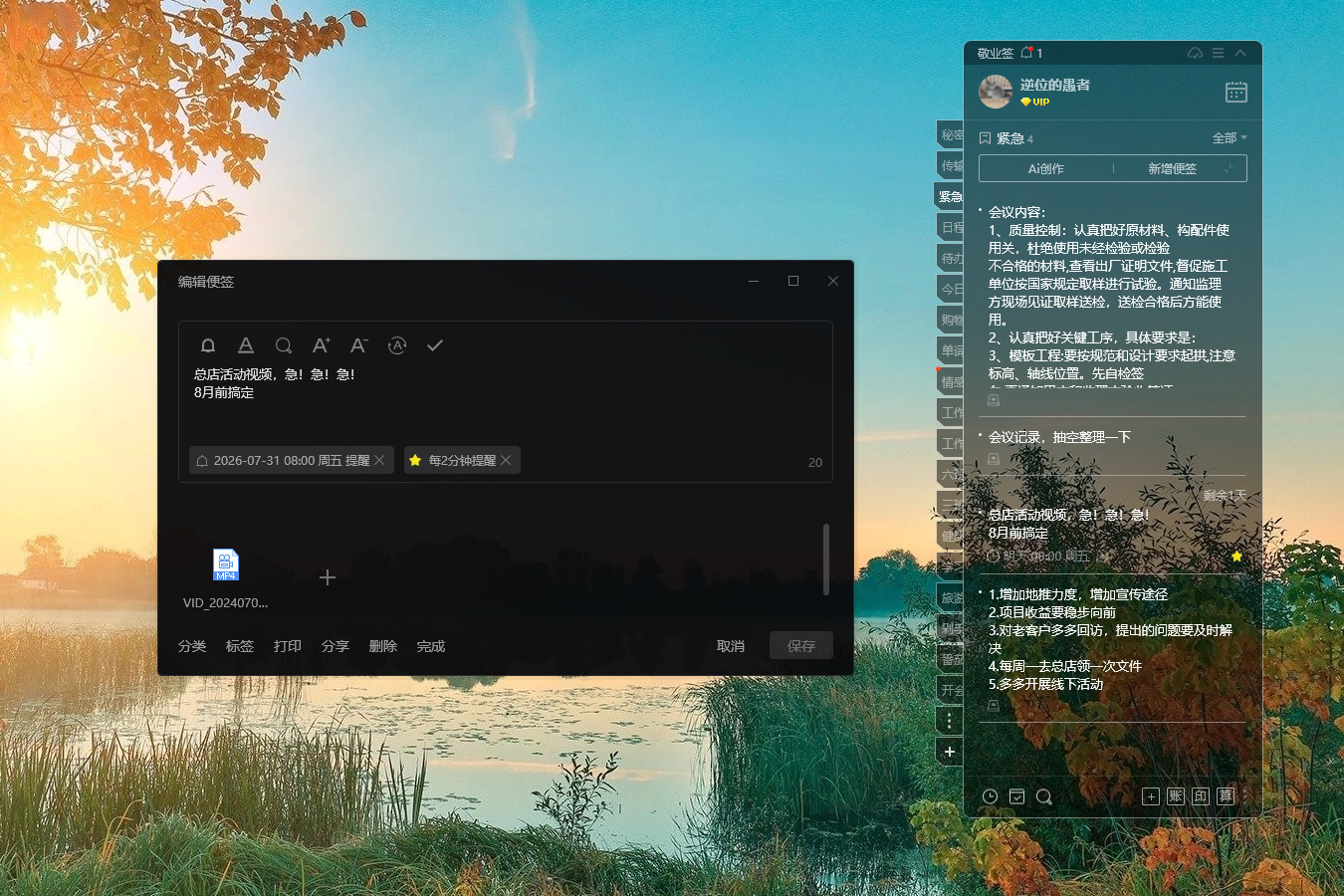Click the star on 每2分钟提醒 chip
The image size is (1344, 896).
point(415,460)
